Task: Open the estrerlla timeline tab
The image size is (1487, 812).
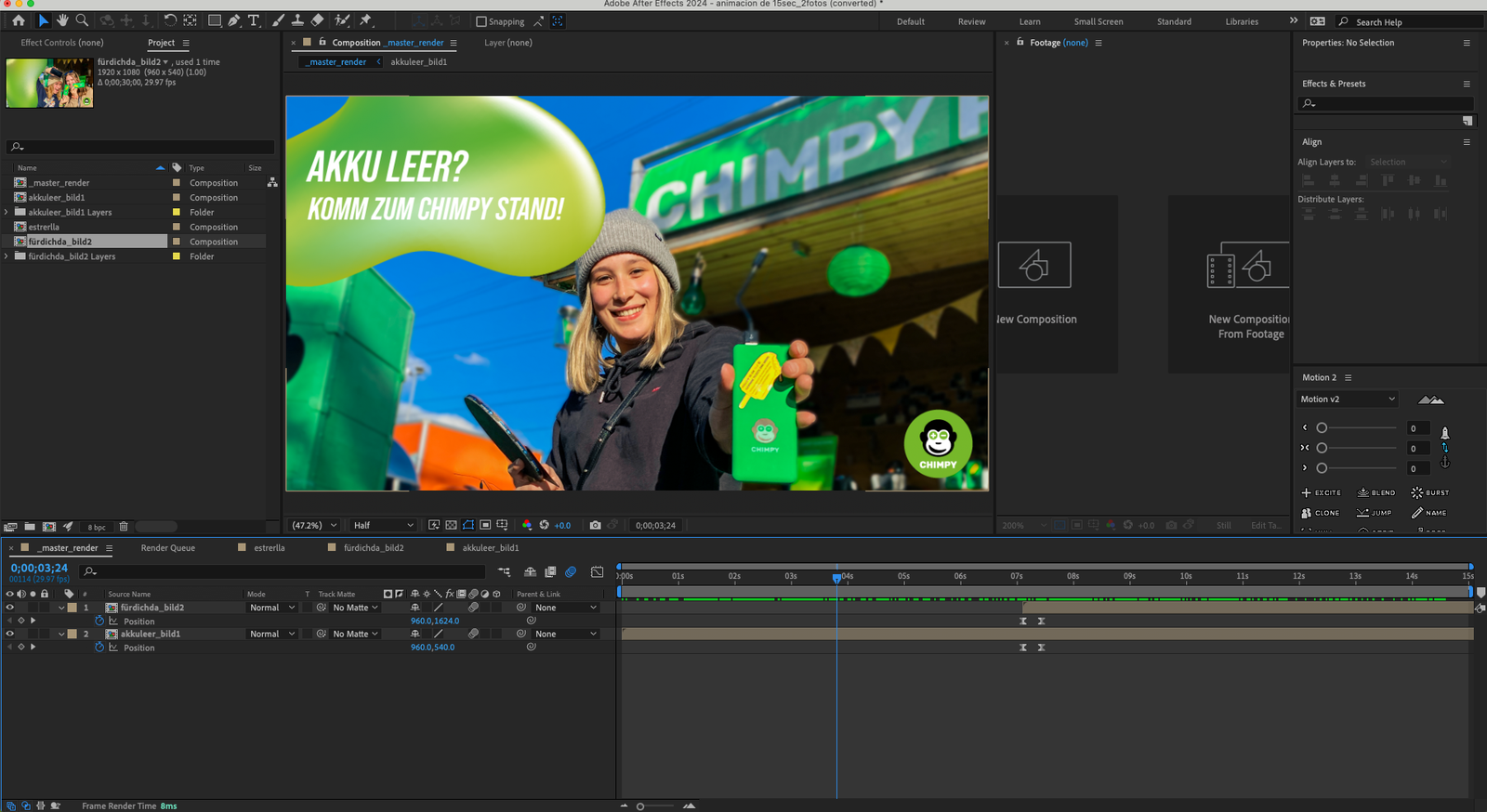Action: (x=270, y=548)
